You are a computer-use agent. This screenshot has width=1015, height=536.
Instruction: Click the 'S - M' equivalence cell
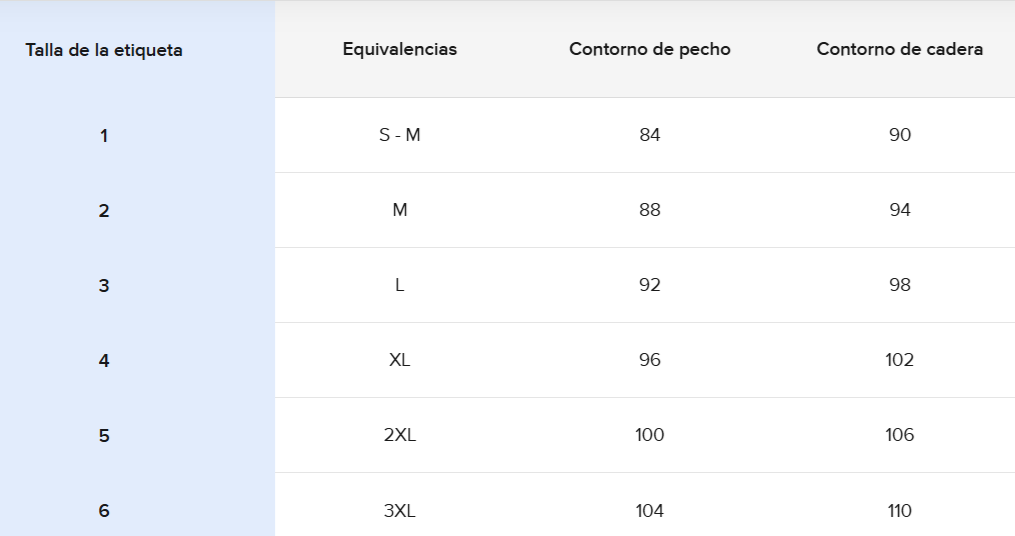(x=399, y=135)
